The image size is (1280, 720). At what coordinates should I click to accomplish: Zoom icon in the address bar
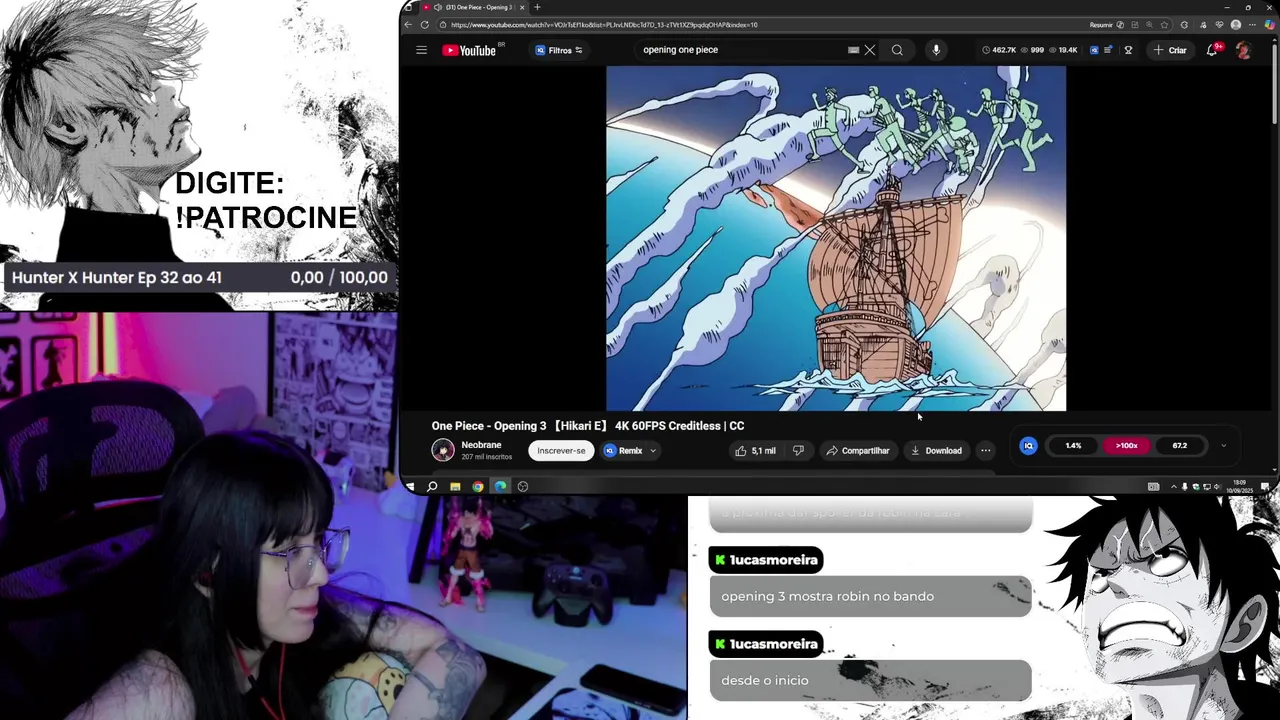click(1149, 25)
